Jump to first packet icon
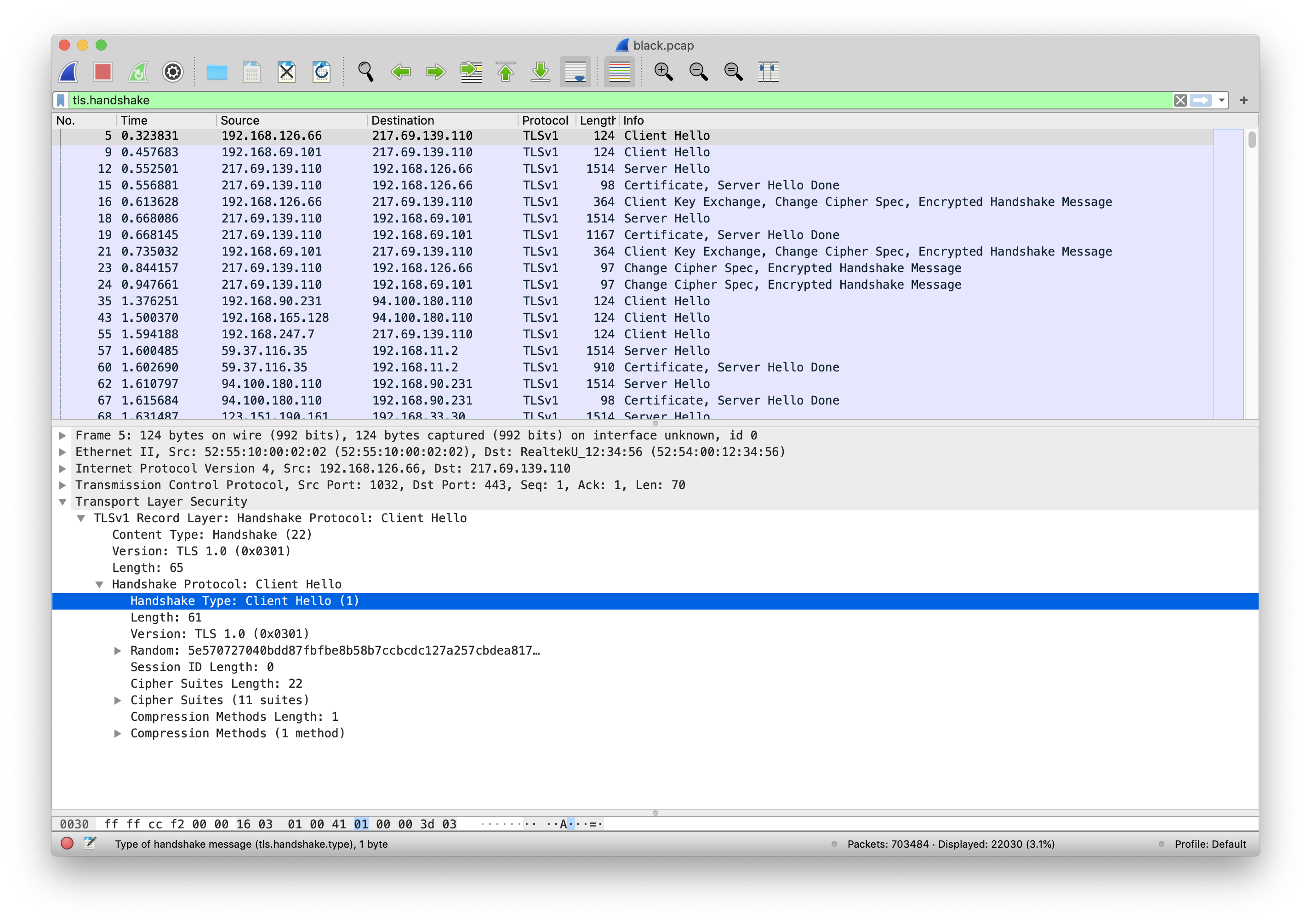The height and width of the screenshot is (924, 1311). pos(505,72)
